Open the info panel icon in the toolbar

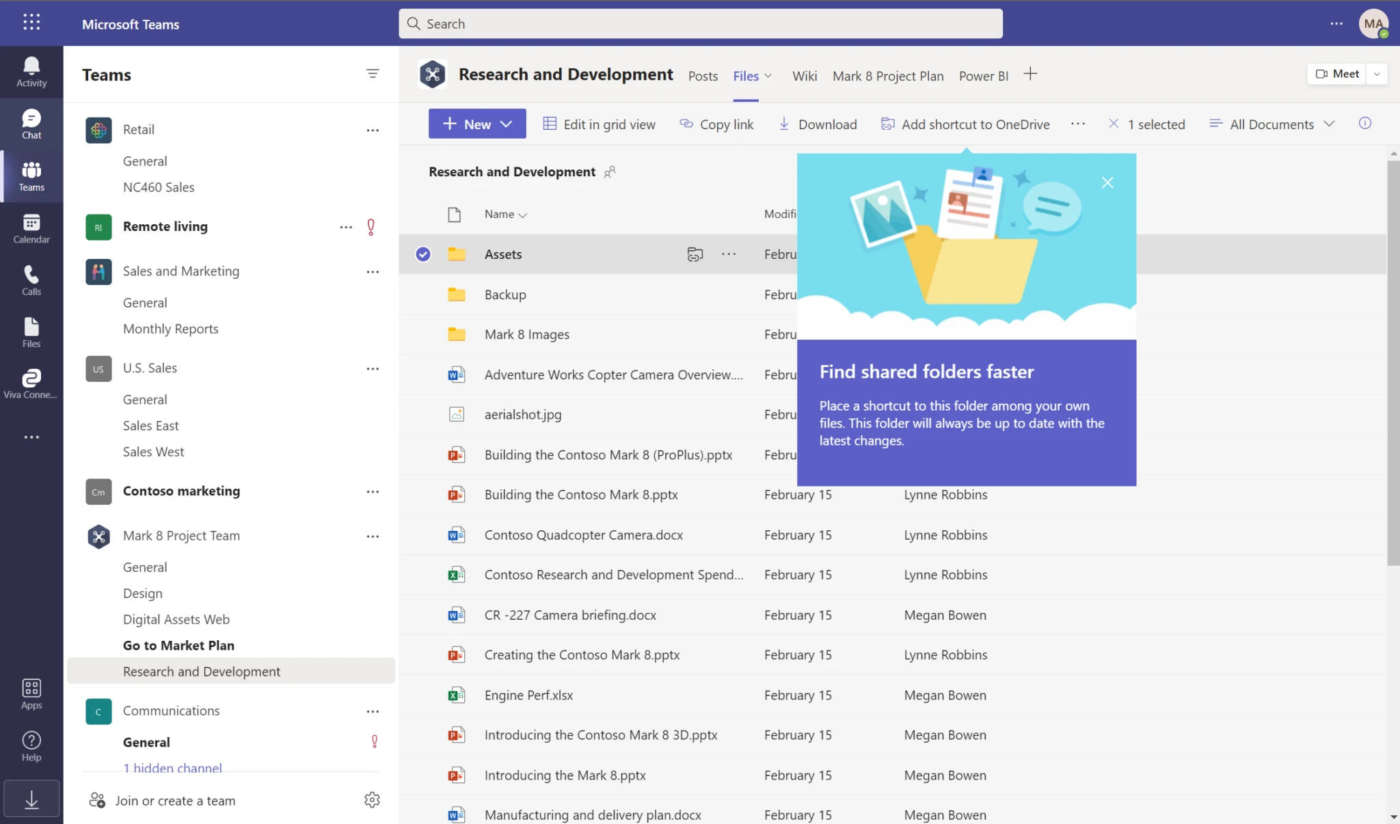(x=1365, y=124)
